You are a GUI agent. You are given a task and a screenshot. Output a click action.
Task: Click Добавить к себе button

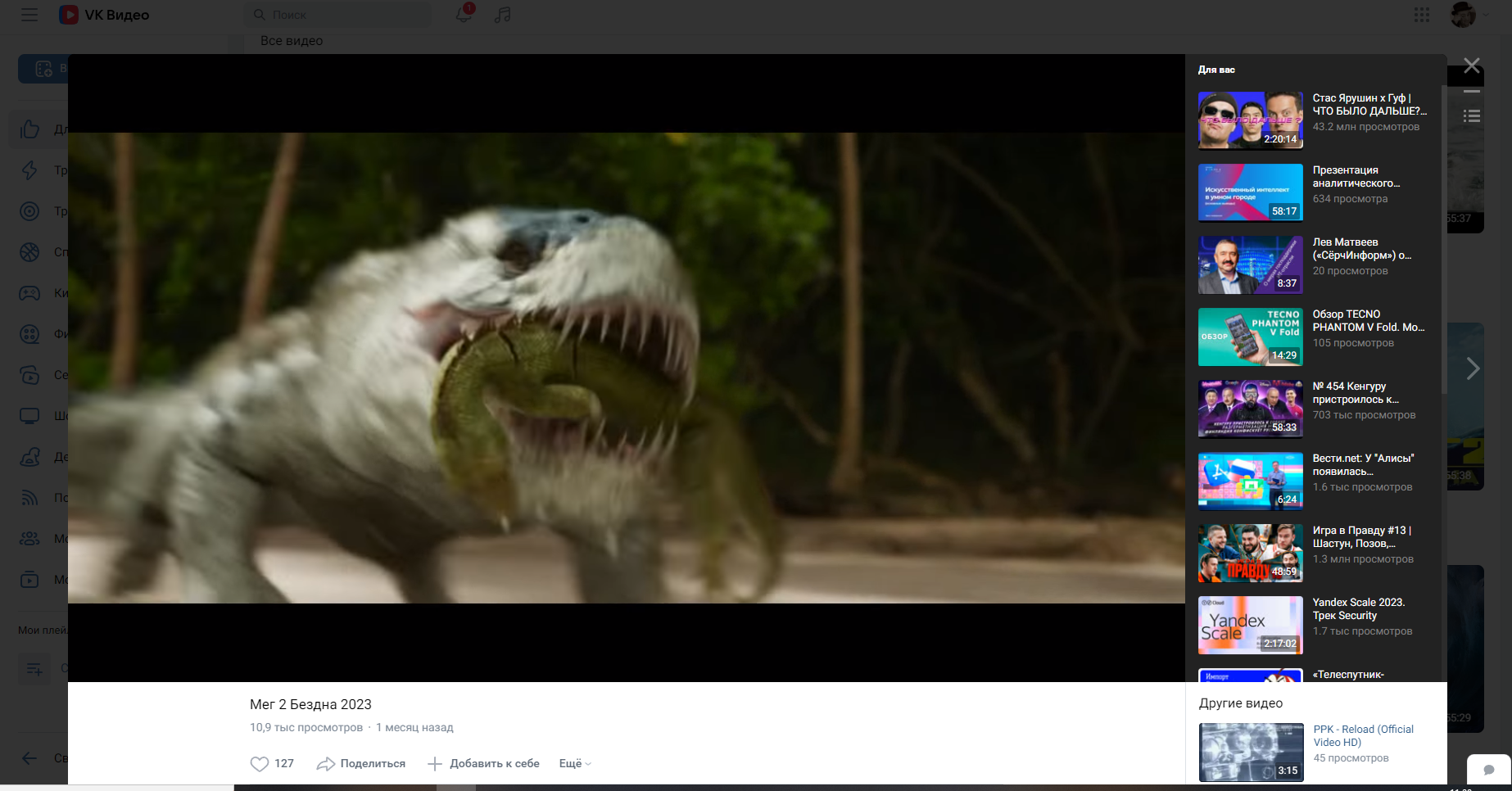click(x=484, y=764)
